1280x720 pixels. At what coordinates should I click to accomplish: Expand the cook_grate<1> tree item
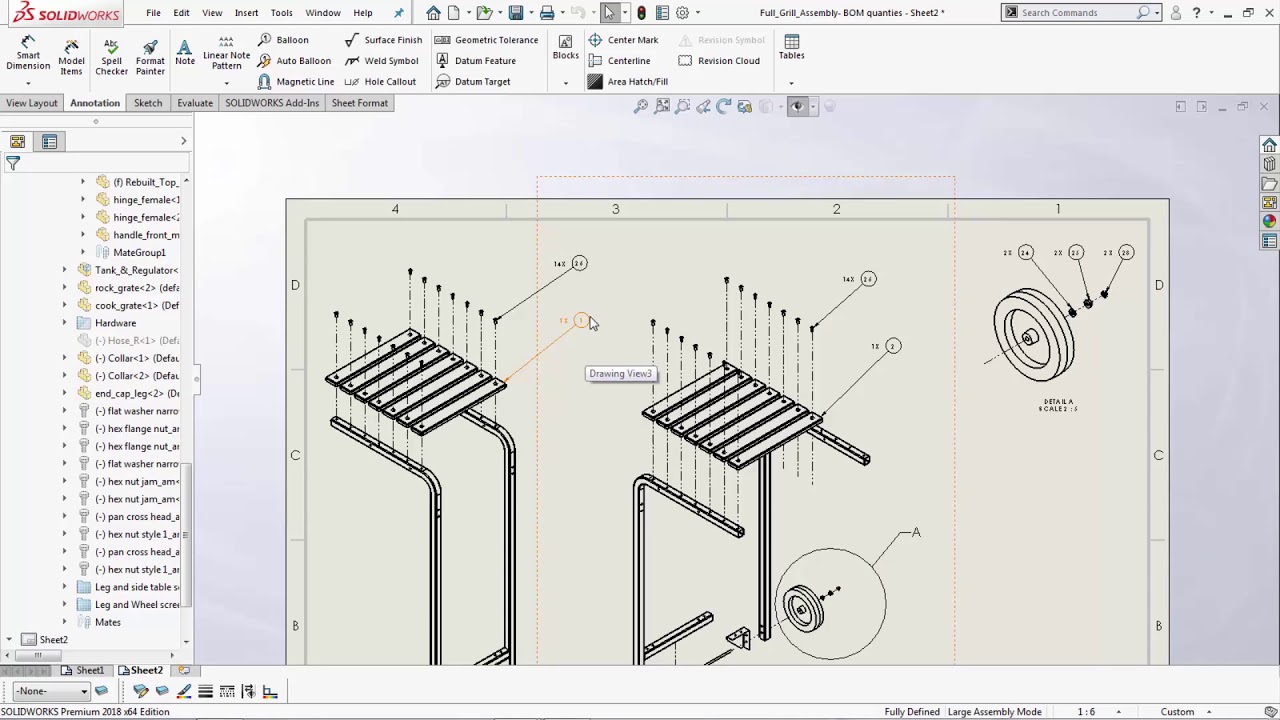(x=65, y=305)
